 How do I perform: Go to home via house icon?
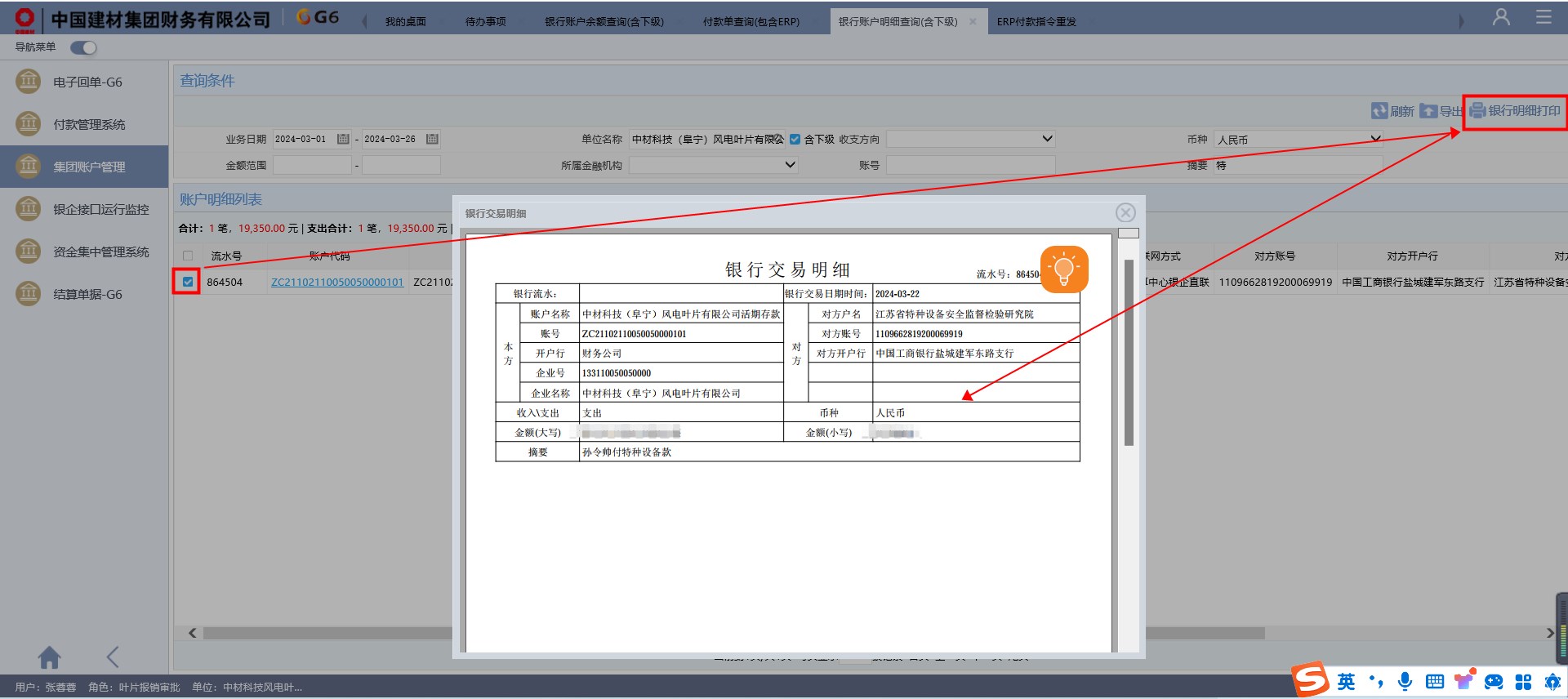(50, 657)
